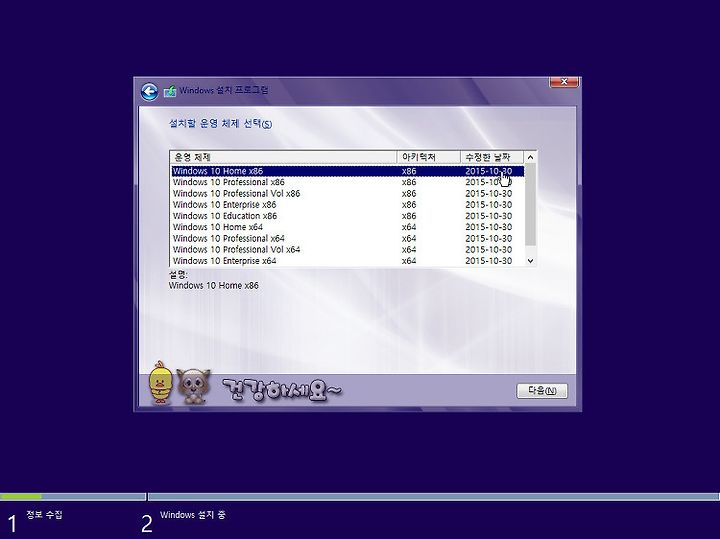The width and height of the screenshot is (720, 539).
Task: Click the OS list scrollbar thumb
Action: click(530, 204)
